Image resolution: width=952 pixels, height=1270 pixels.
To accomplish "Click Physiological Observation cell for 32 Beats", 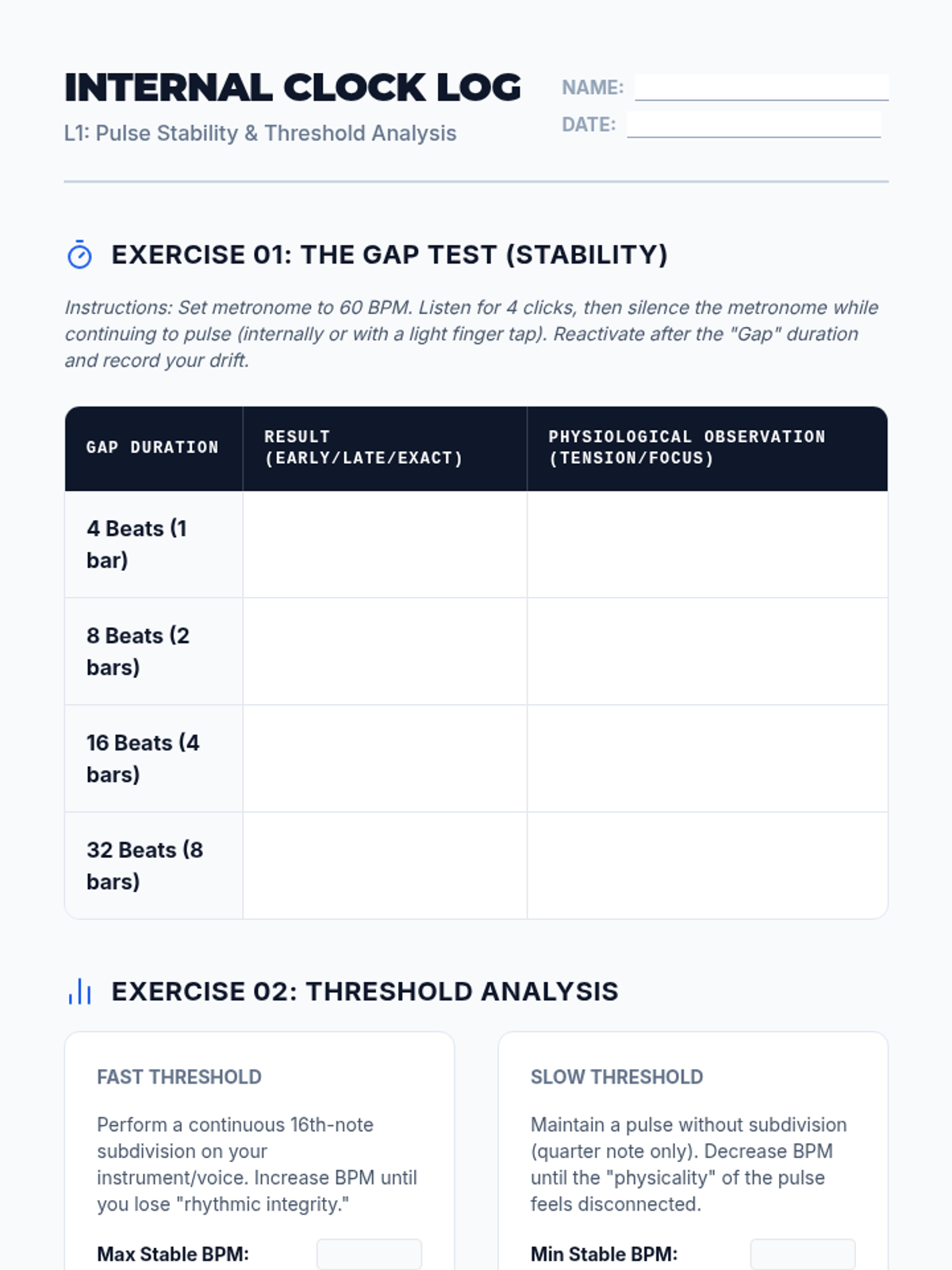I will pos(708,866).
